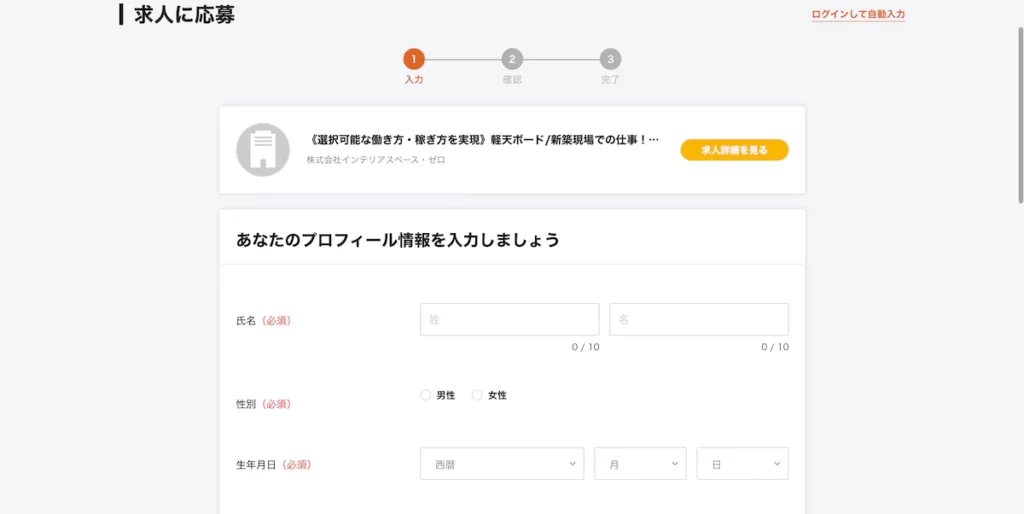This screenshot has height=514, width=1024.
Task: Open the 西暦 year dropdown
Action: [x=502, y=464]
